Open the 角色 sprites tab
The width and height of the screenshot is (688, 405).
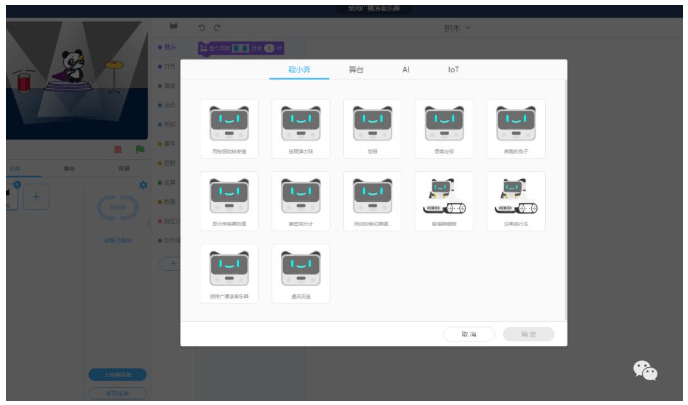(x=69, y=168)
